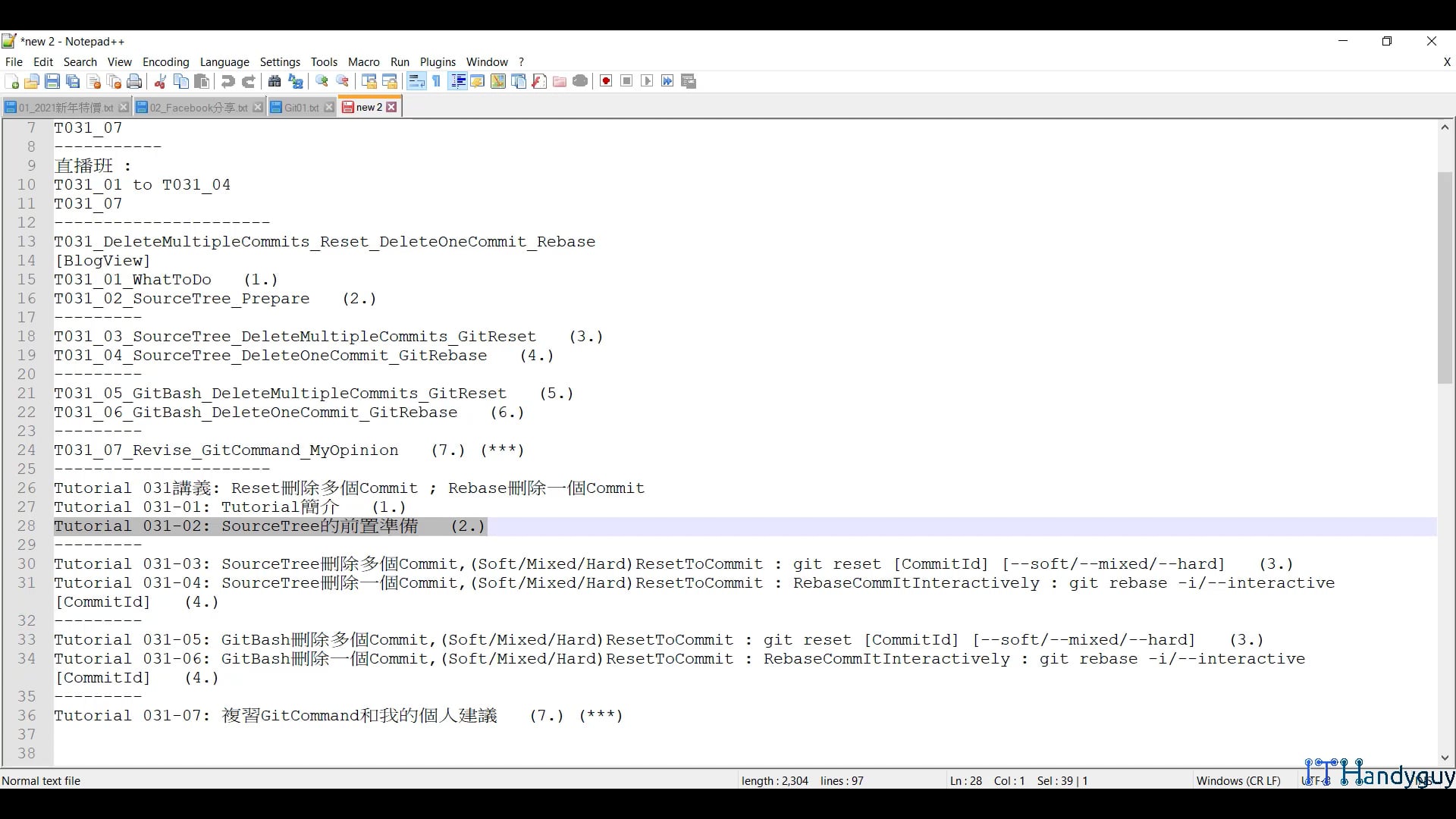
Task: Open the Macro menu
Action: coord(363,61)
